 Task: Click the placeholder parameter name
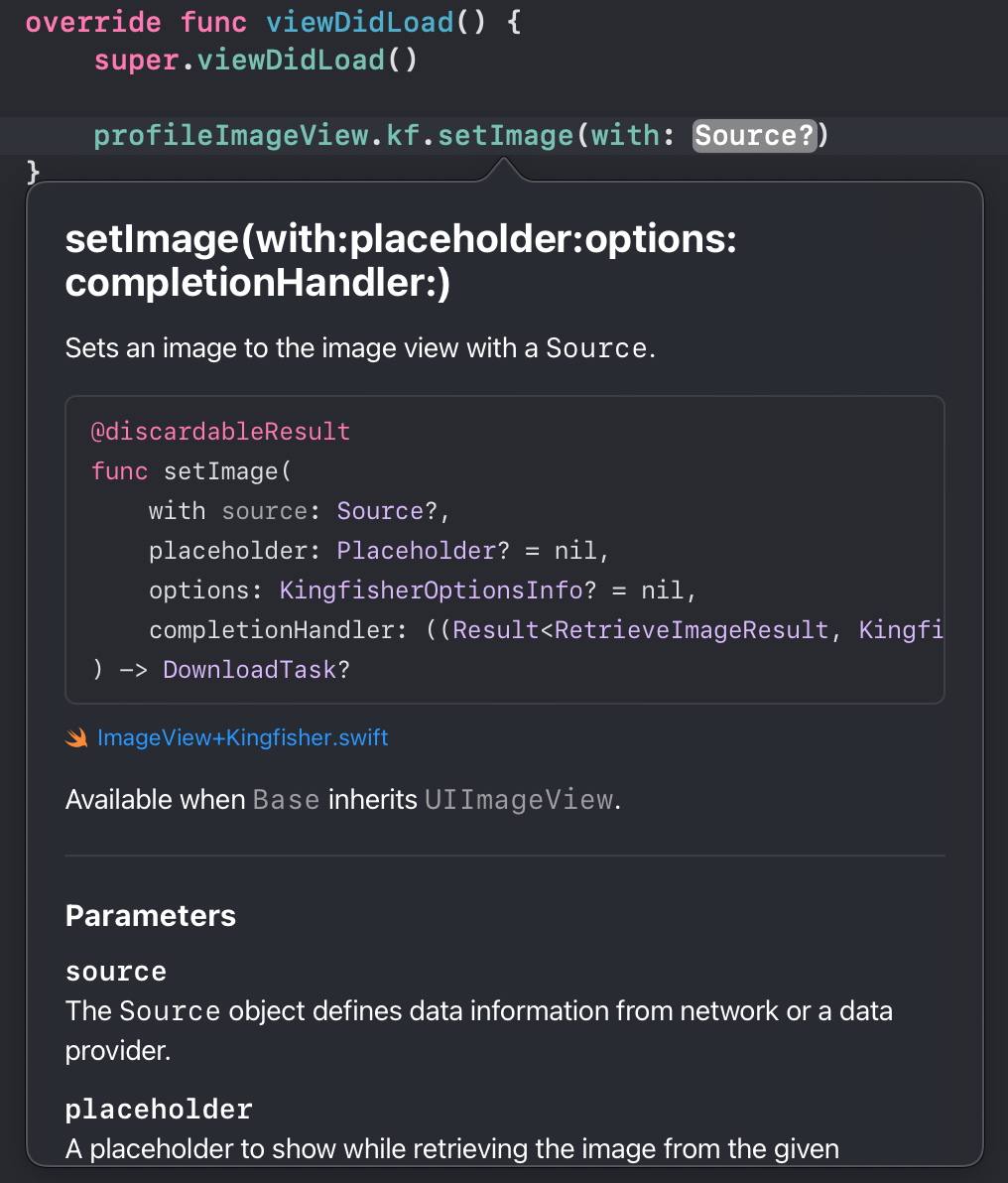[159, 1110]
